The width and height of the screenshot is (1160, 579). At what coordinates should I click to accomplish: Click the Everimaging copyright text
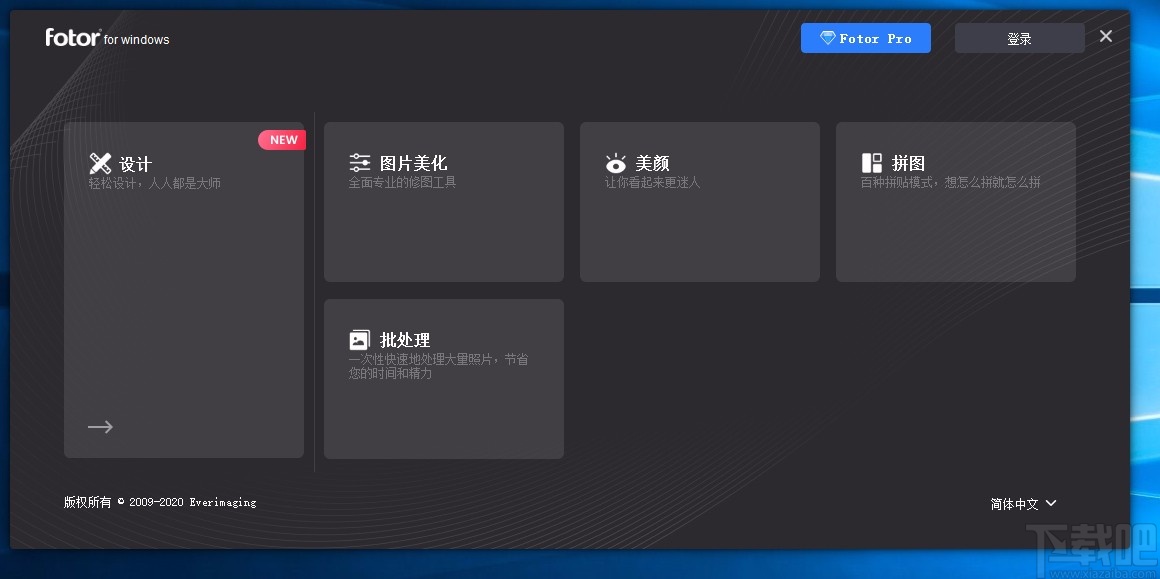point(160,501)
